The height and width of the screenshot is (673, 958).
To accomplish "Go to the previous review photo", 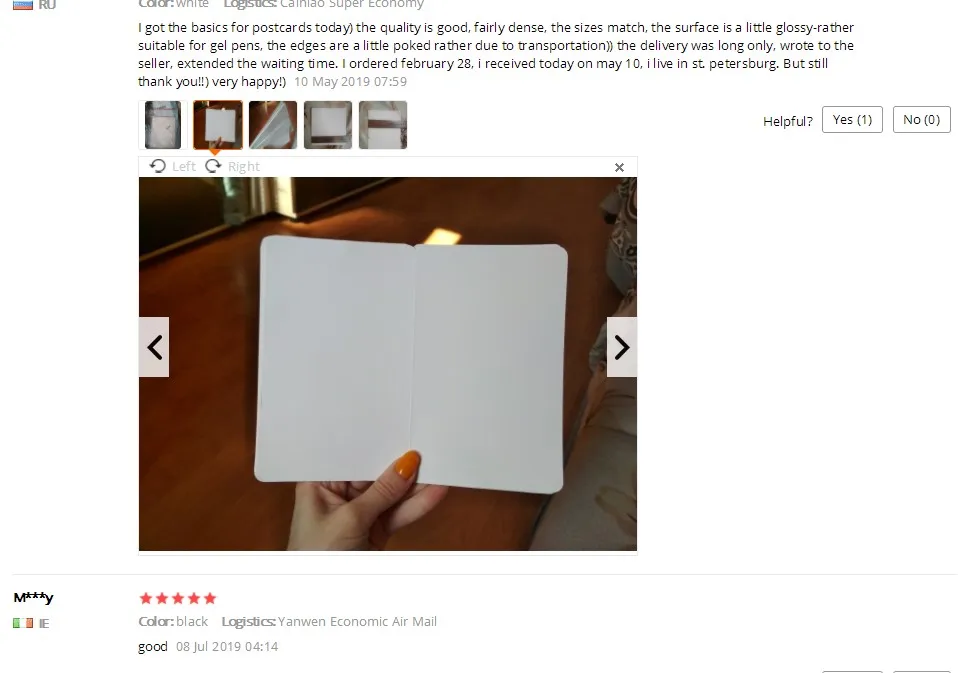I will coord(154,347).
